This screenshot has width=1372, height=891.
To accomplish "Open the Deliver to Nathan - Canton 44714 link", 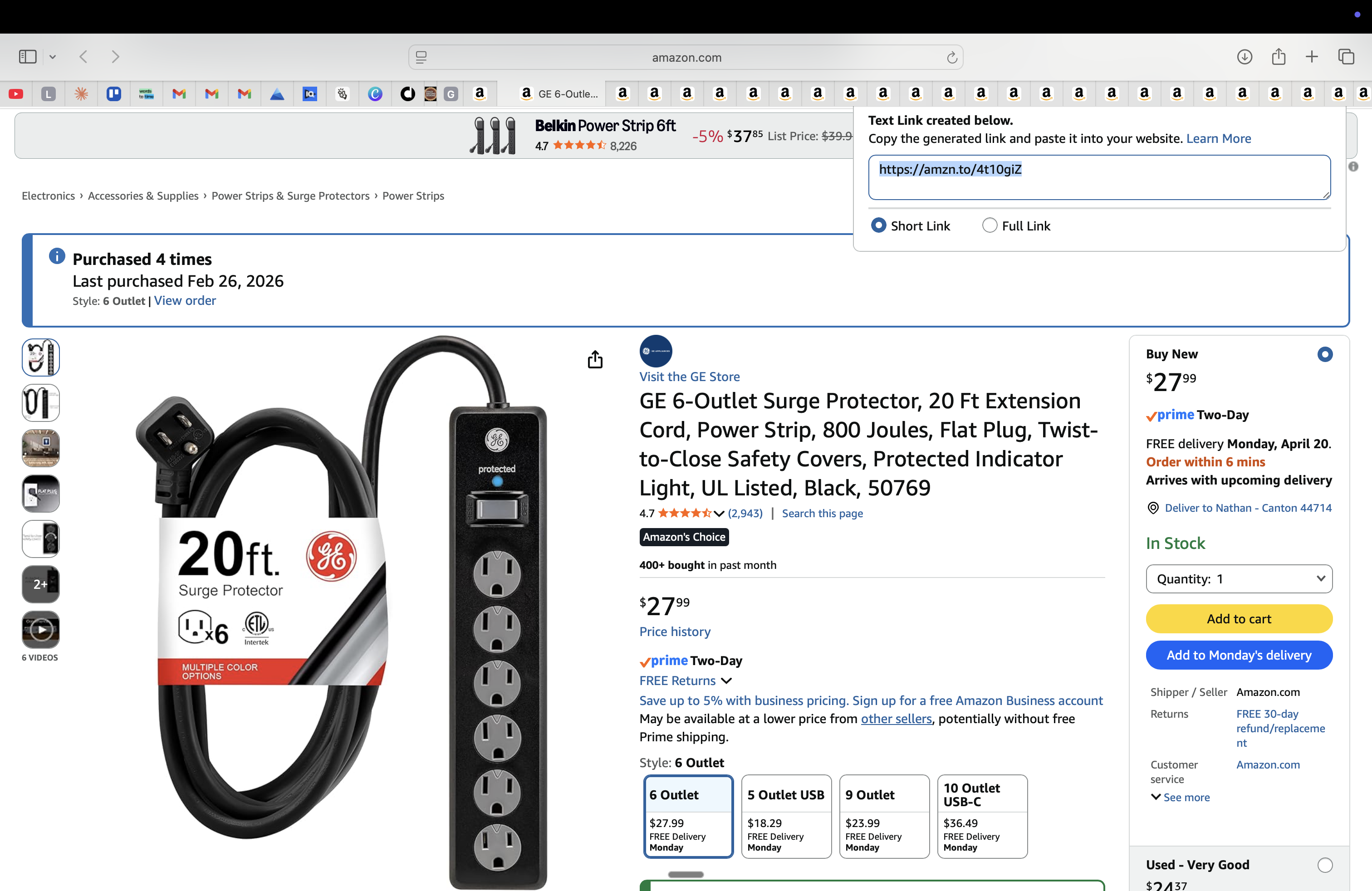I will 1248,508.
